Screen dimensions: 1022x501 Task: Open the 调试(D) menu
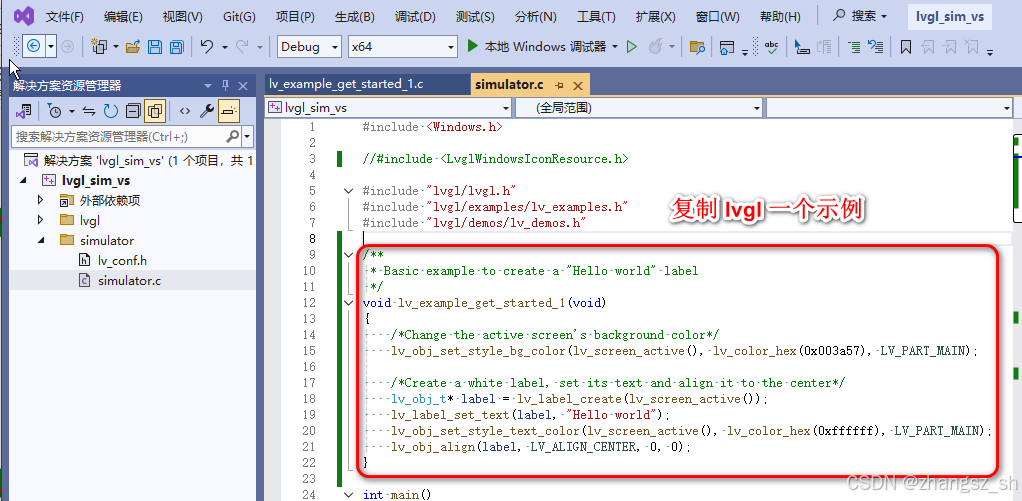[415, 16]
